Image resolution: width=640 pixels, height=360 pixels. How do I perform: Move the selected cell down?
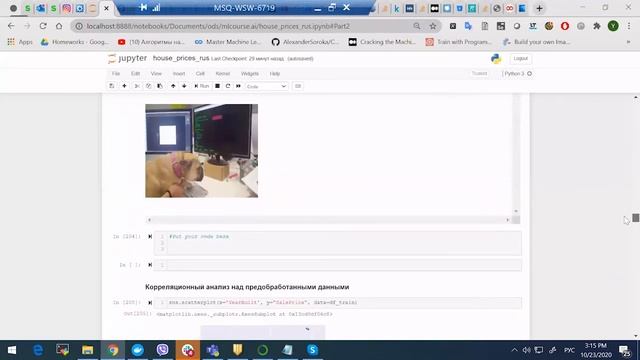pyautogui.click(x=184, y=86)
